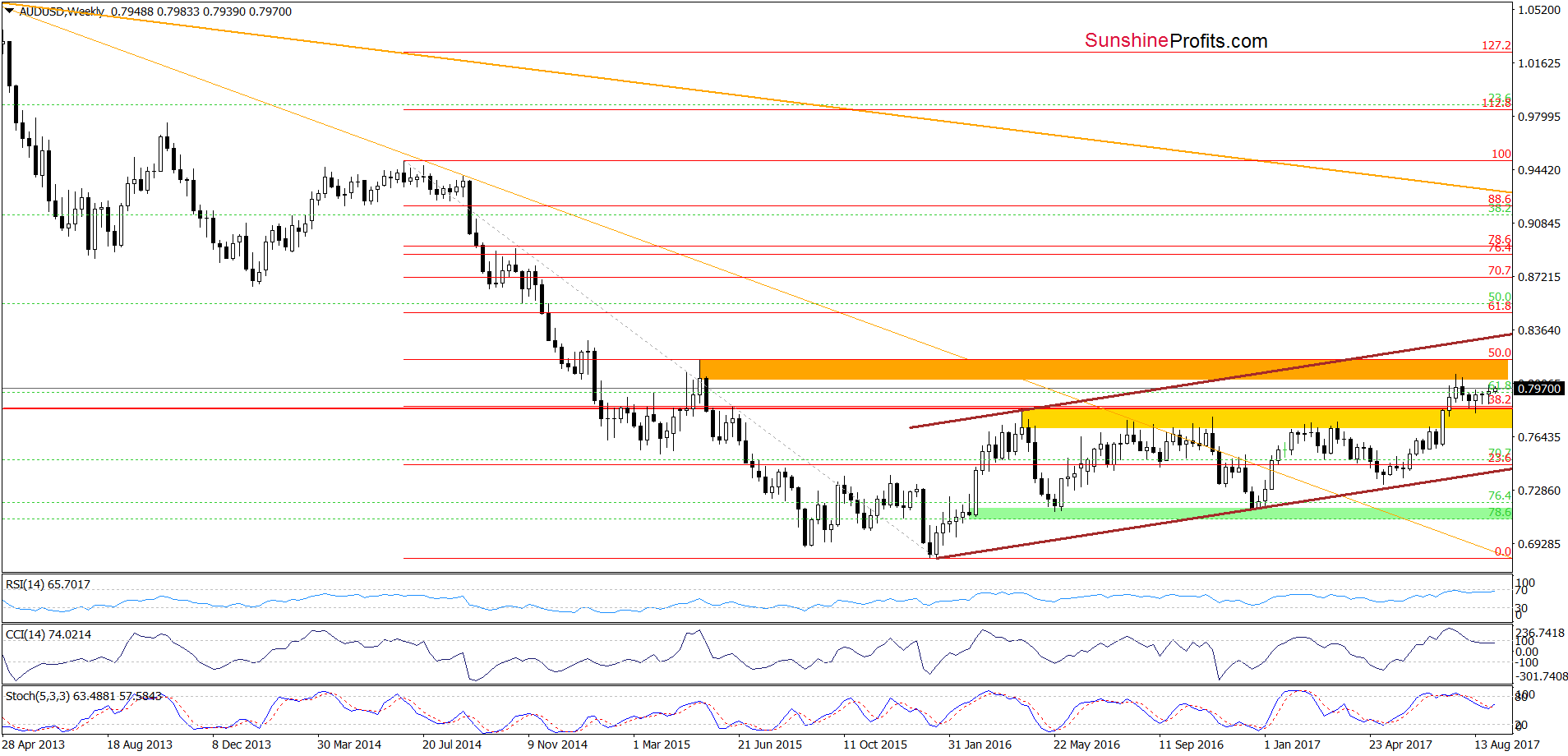Click the 1.05200 price axis label
Image resolution: width=1568 pixels, height=756 pixels.
click(1539, 10)
